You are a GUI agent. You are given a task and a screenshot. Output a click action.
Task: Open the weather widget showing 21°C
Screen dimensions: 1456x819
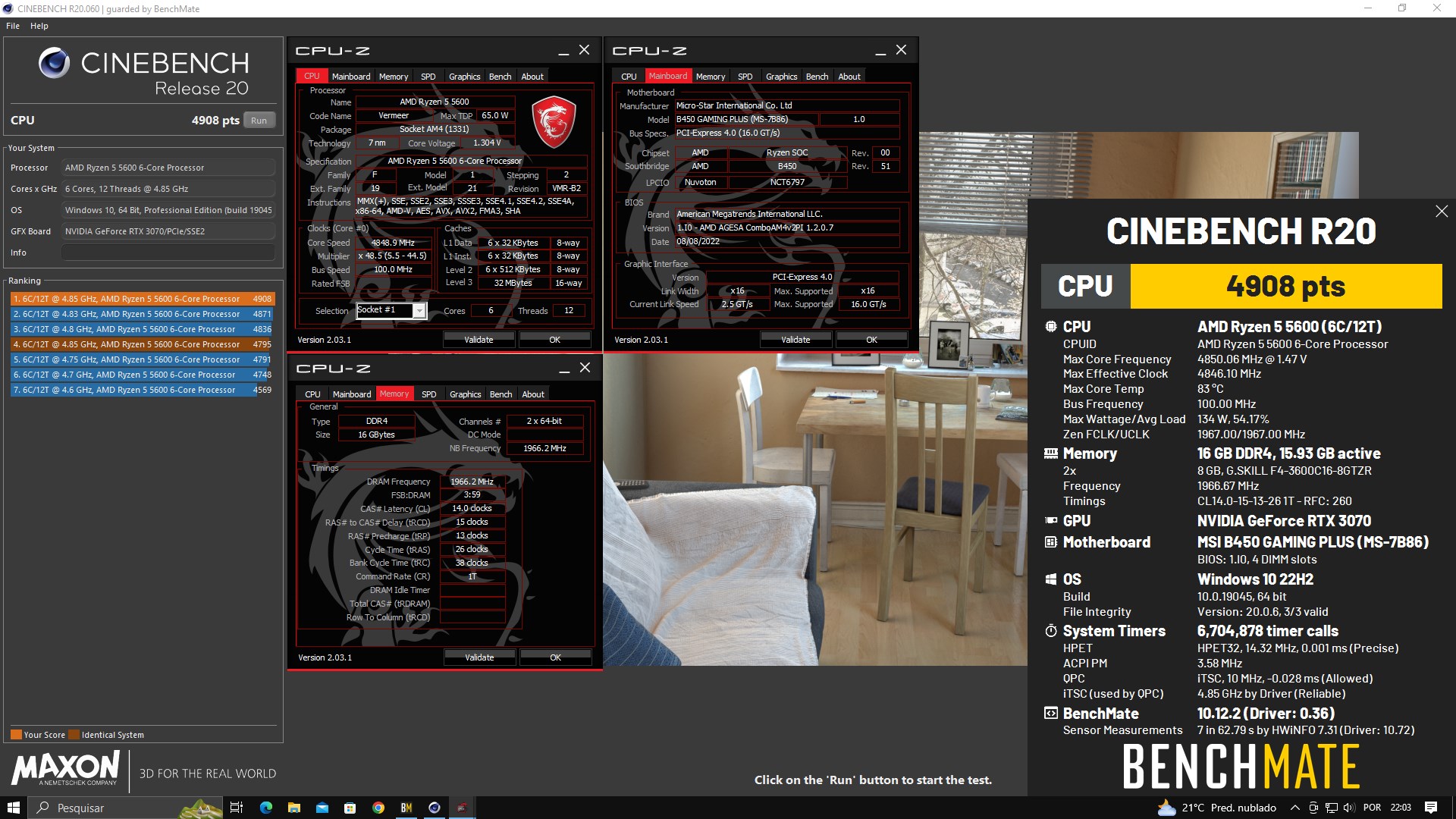pos(1216,808)
